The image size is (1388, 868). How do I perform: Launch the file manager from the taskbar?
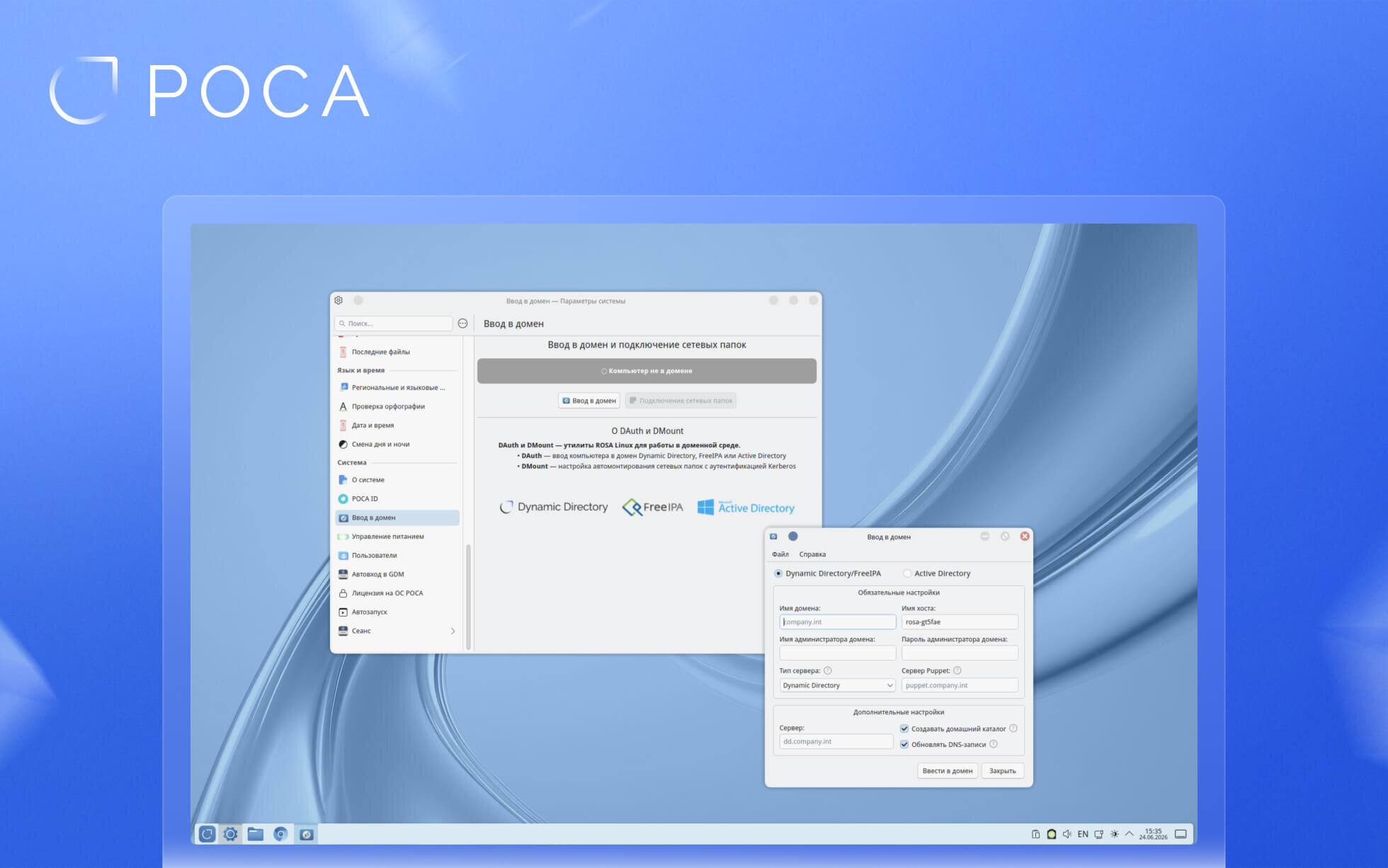(256, 834)
